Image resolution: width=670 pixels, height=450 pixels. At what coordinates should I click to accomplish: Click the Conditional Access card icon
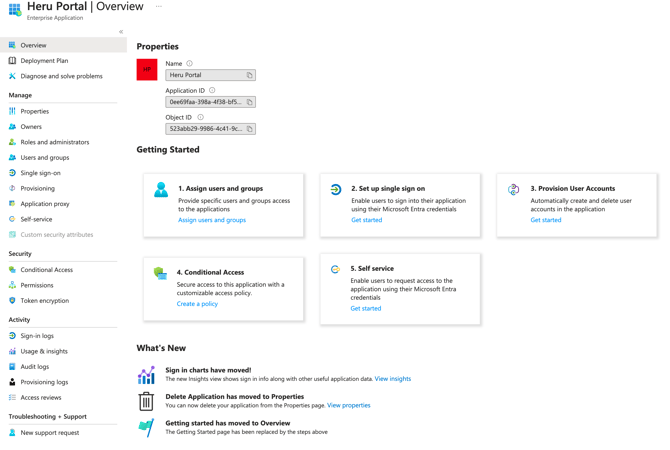[160, 273]
